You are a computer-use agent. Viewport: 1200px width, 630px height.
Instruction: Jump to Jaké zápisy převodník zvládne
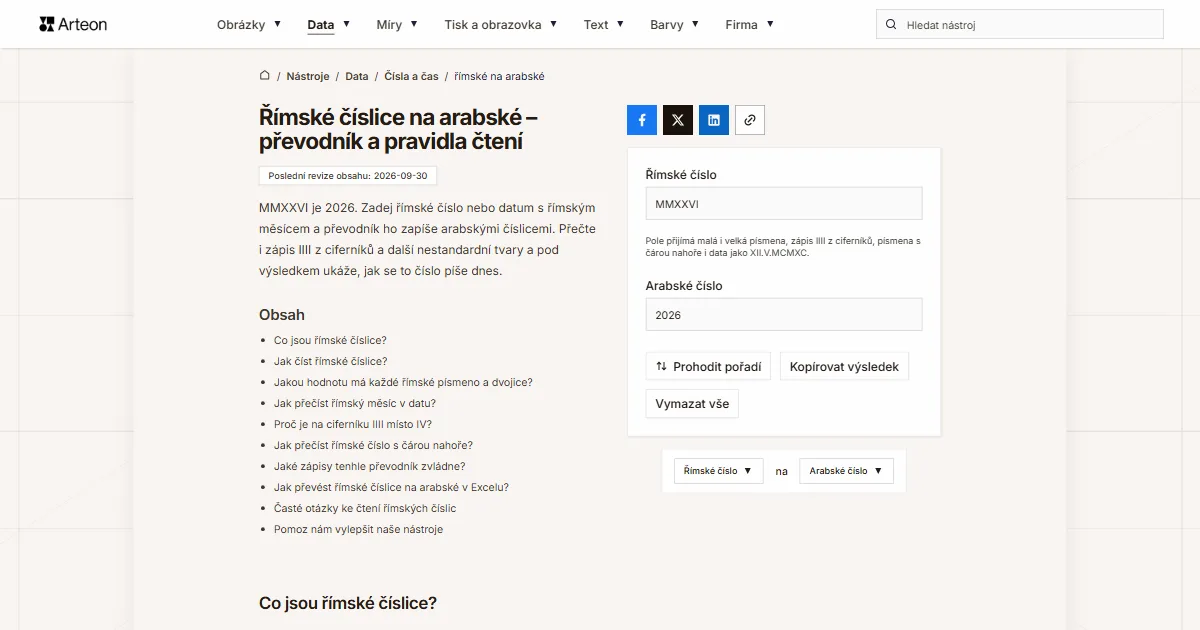pyautogui.click(x=370, y=466)
